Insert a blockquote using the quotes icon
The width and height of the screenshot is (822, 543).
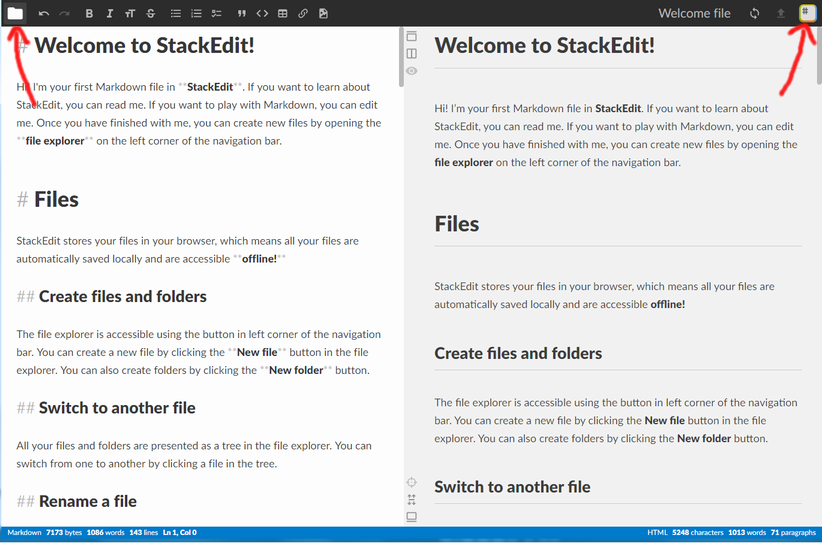pyautogui.click(x=242, y=14)
